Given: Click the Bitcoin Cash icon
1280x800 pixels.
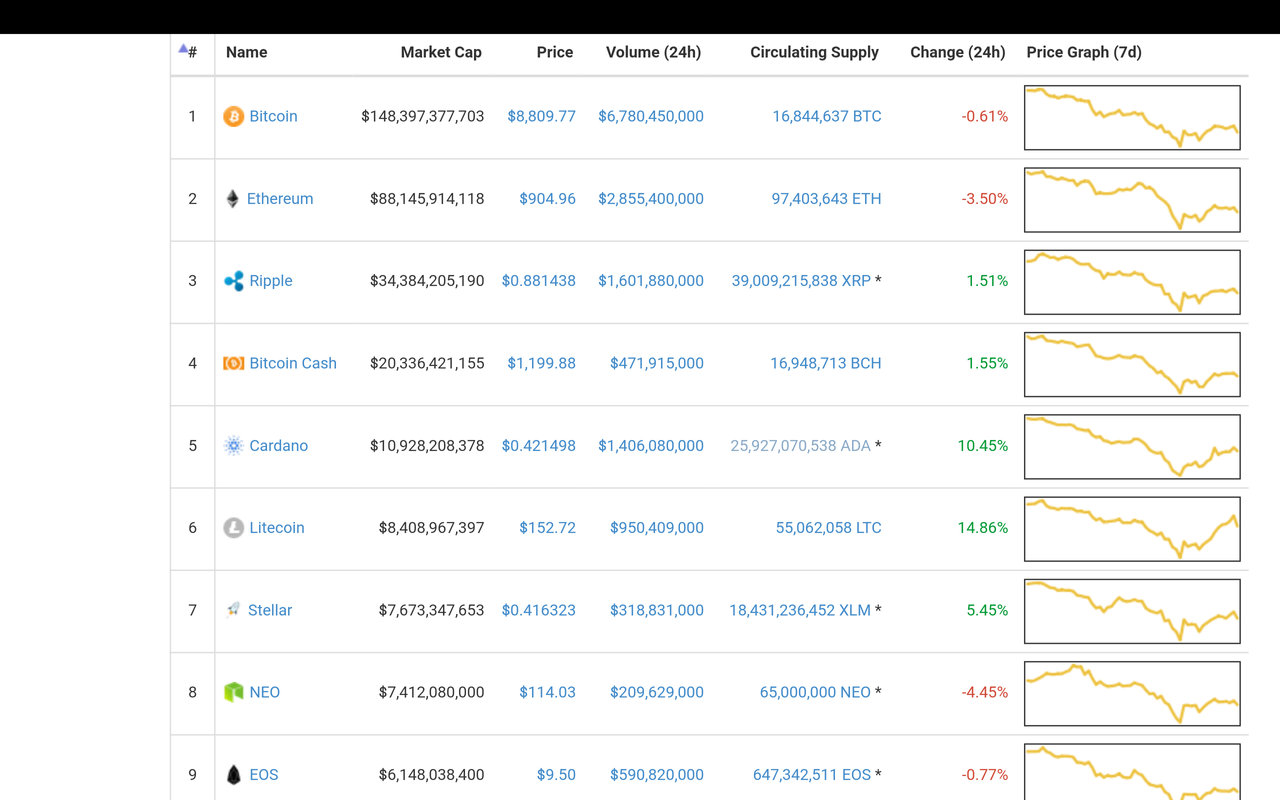Looking at the screenshot, I should tap(233, 363).
